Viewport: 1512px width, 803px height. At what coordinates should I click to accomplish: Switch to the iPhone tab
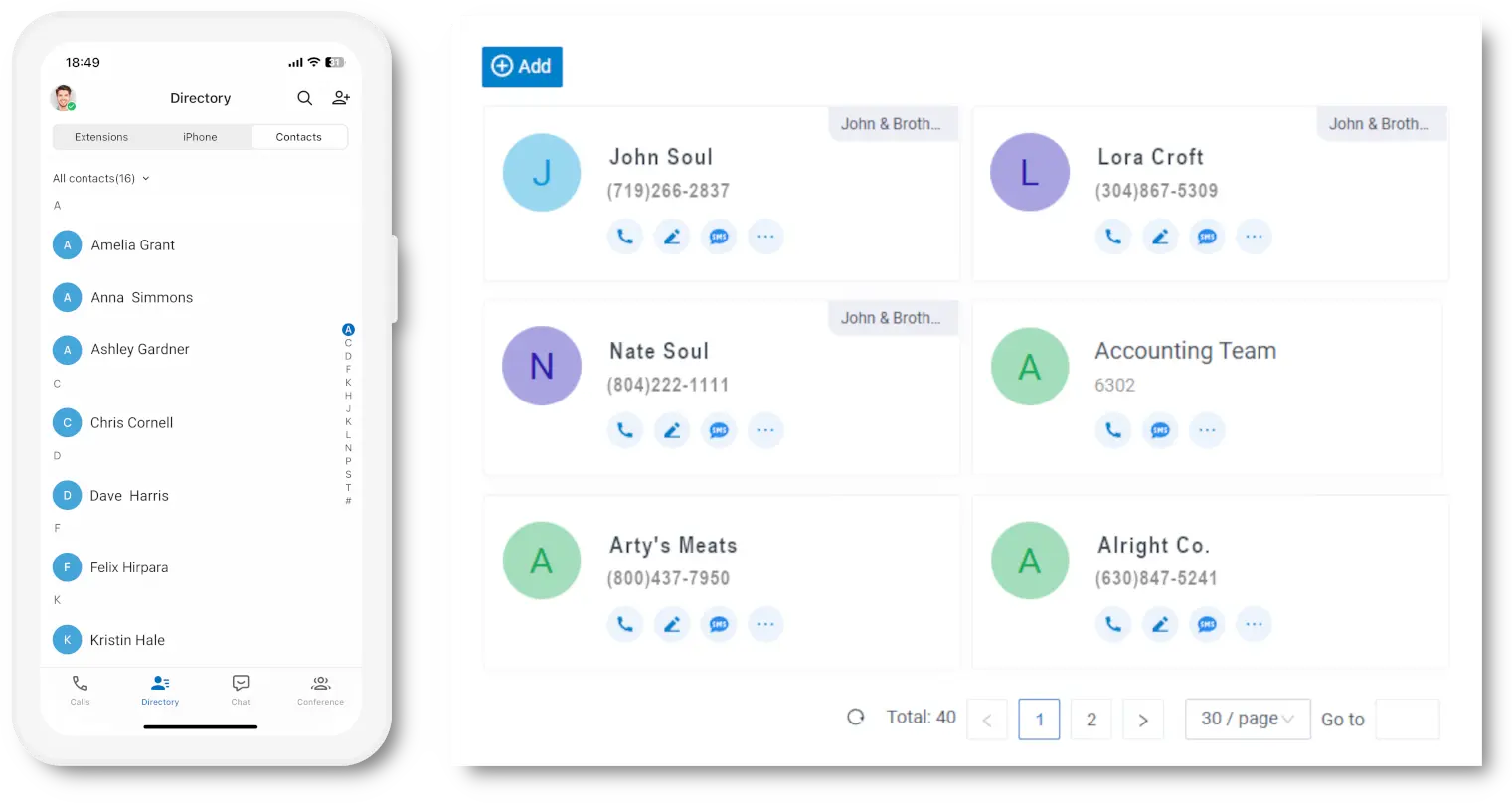200,137
